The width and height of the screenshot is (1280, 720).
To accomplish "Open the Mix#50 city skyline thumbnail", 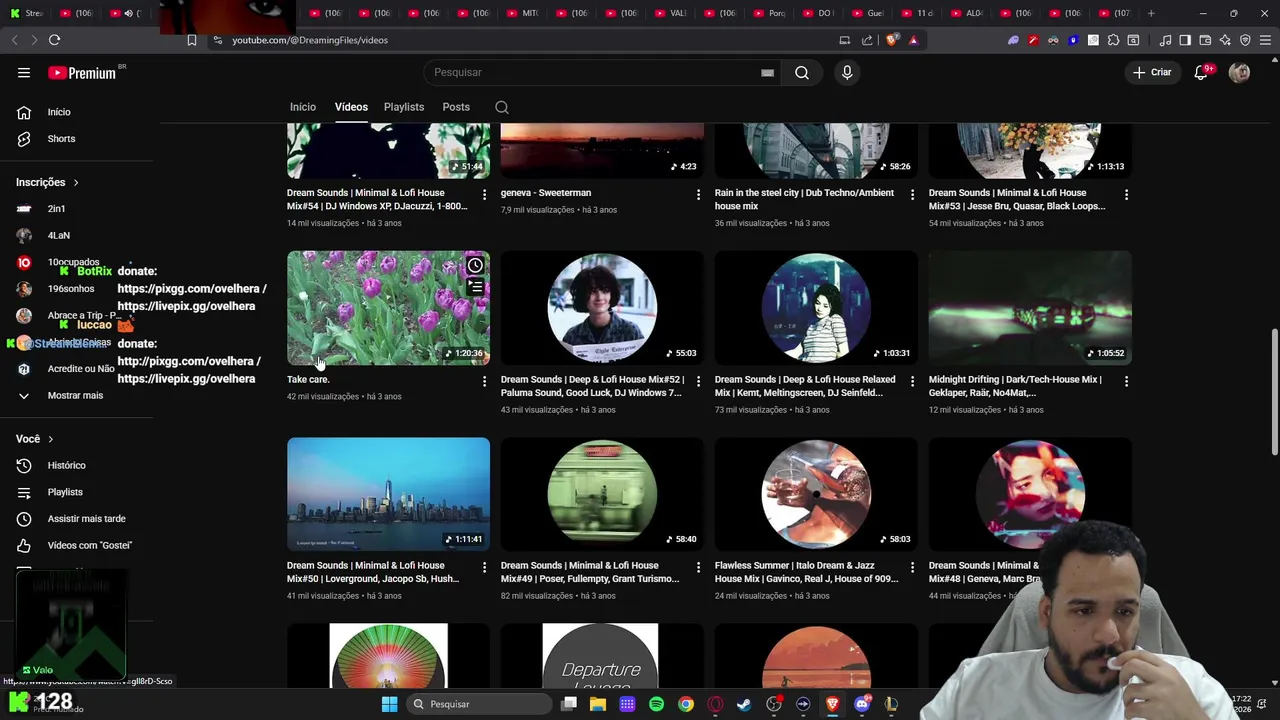I will [x=388, y=494].
